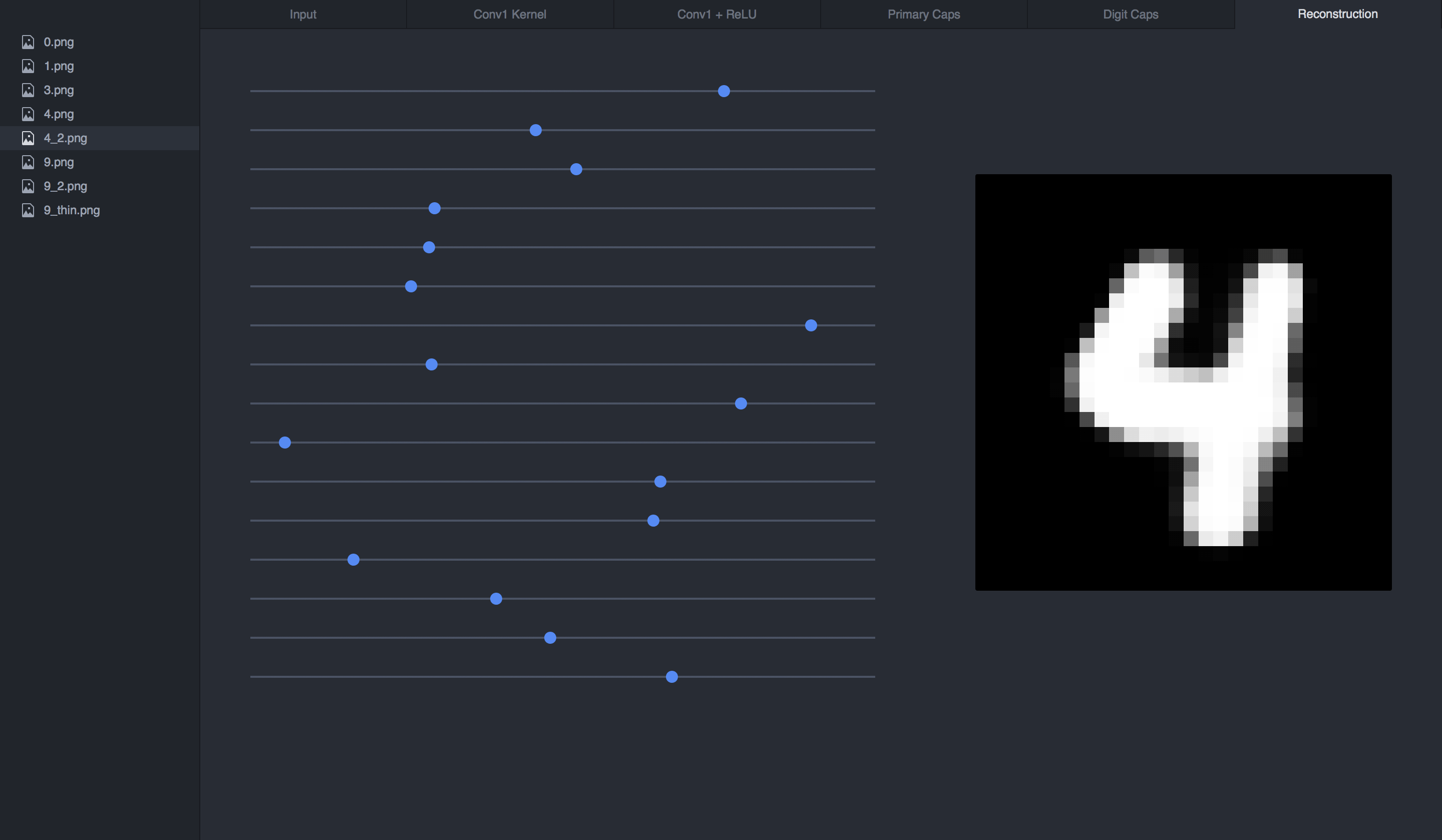Click the file icon next to 9_thin.png
The height and width of the screenshot is (840, 1442).
28,210
